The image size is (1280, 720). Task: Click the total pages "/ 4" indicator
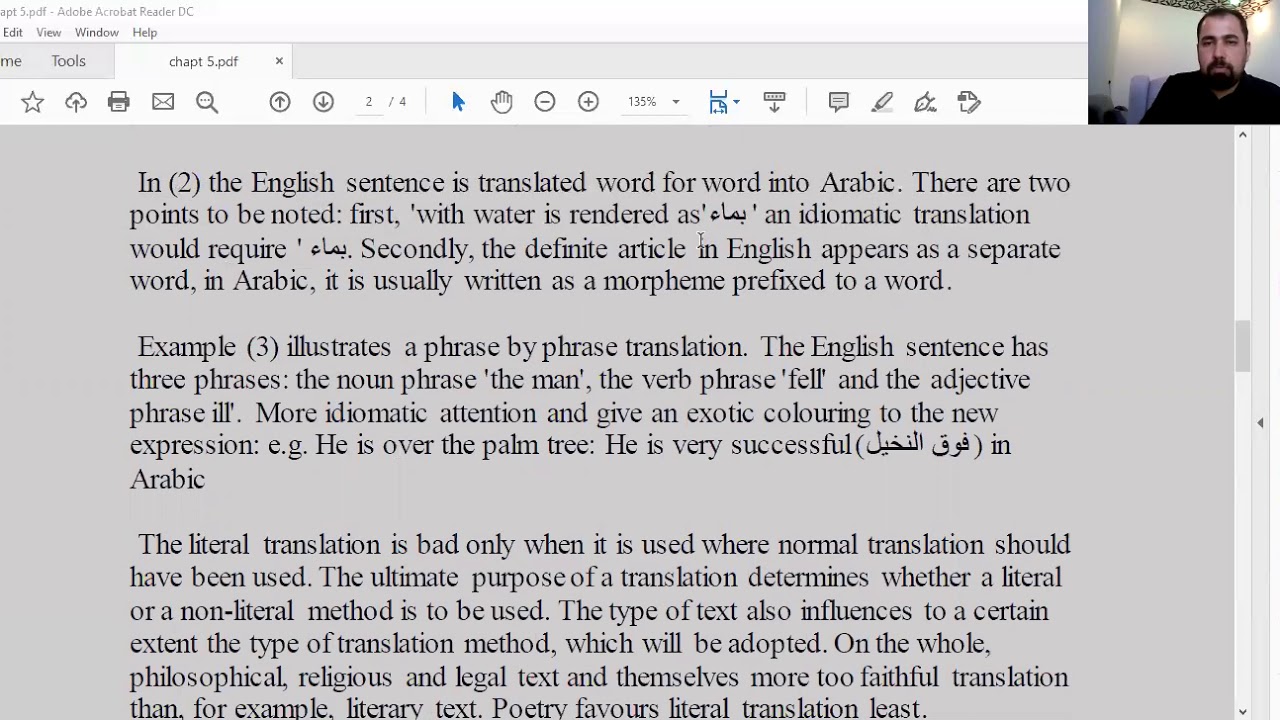[x=398, y=102]
